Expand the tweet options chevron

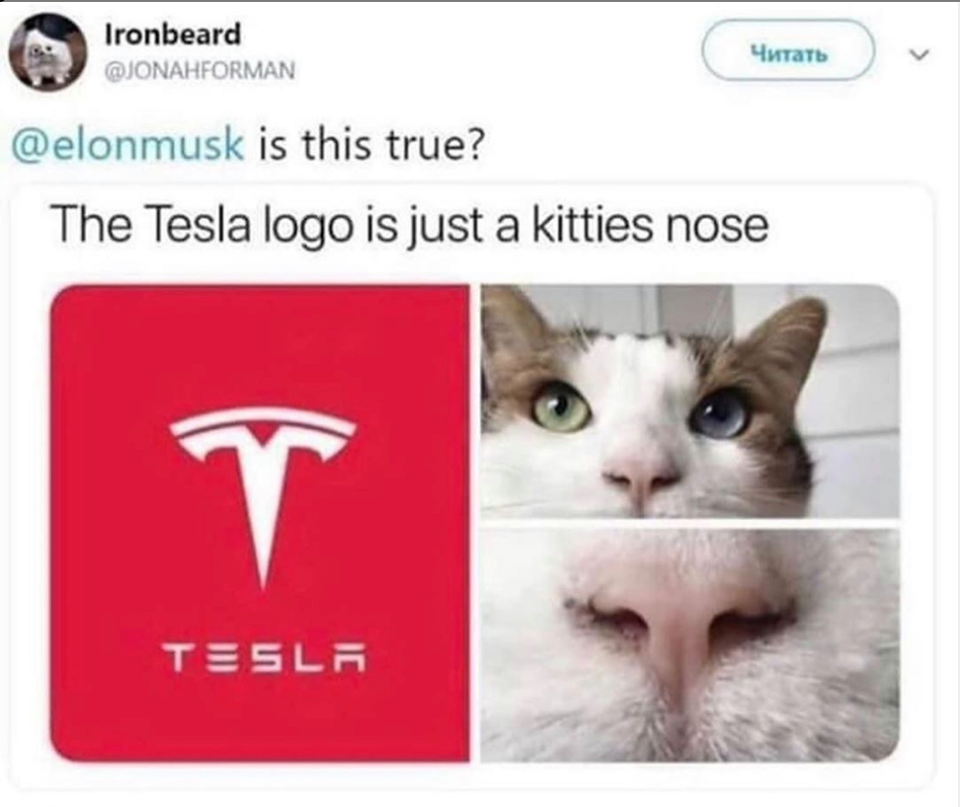click(920, 54)
